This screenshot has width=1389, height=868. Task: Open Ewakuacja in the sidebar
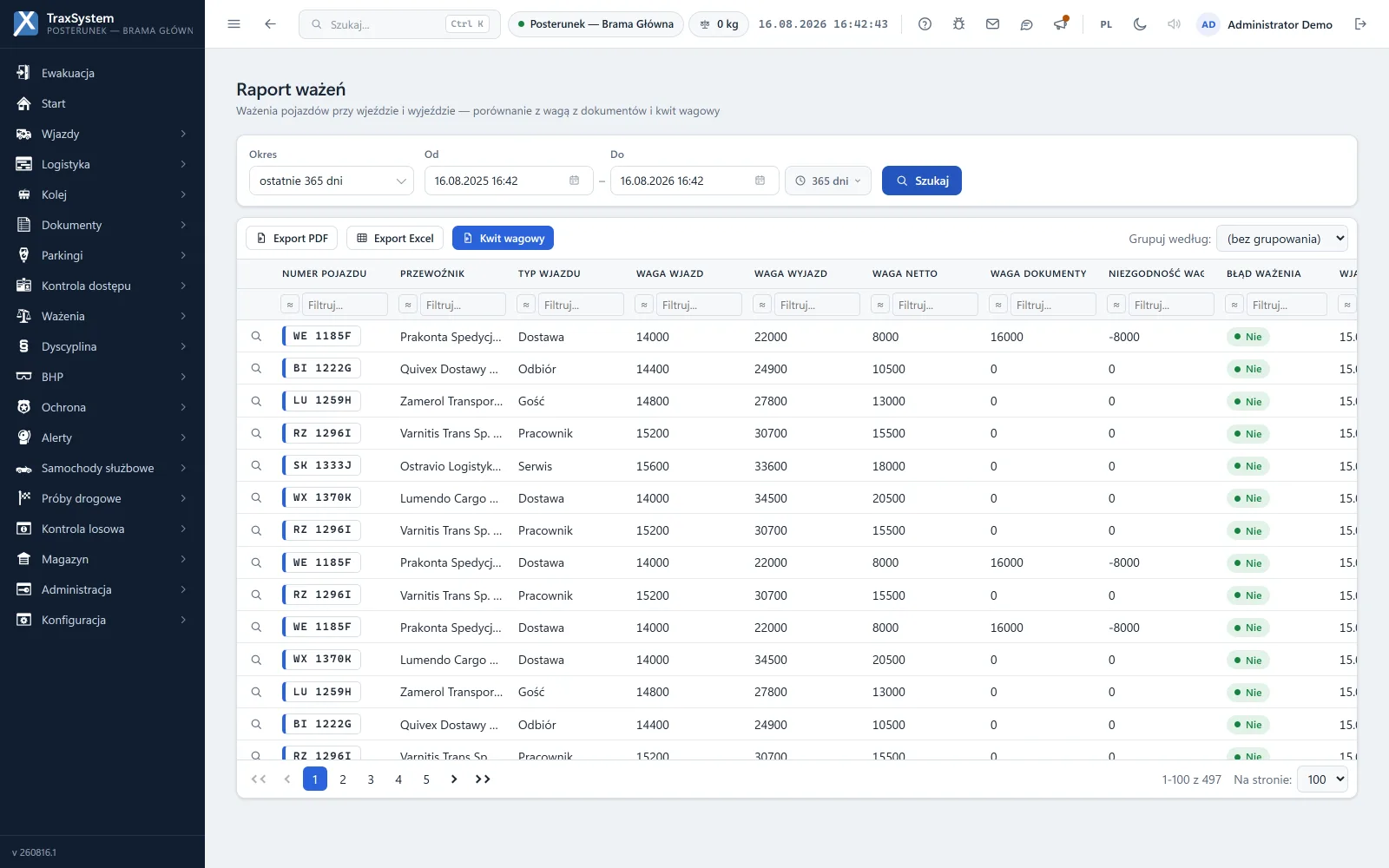pyautogui.click(x=102, y=73)
